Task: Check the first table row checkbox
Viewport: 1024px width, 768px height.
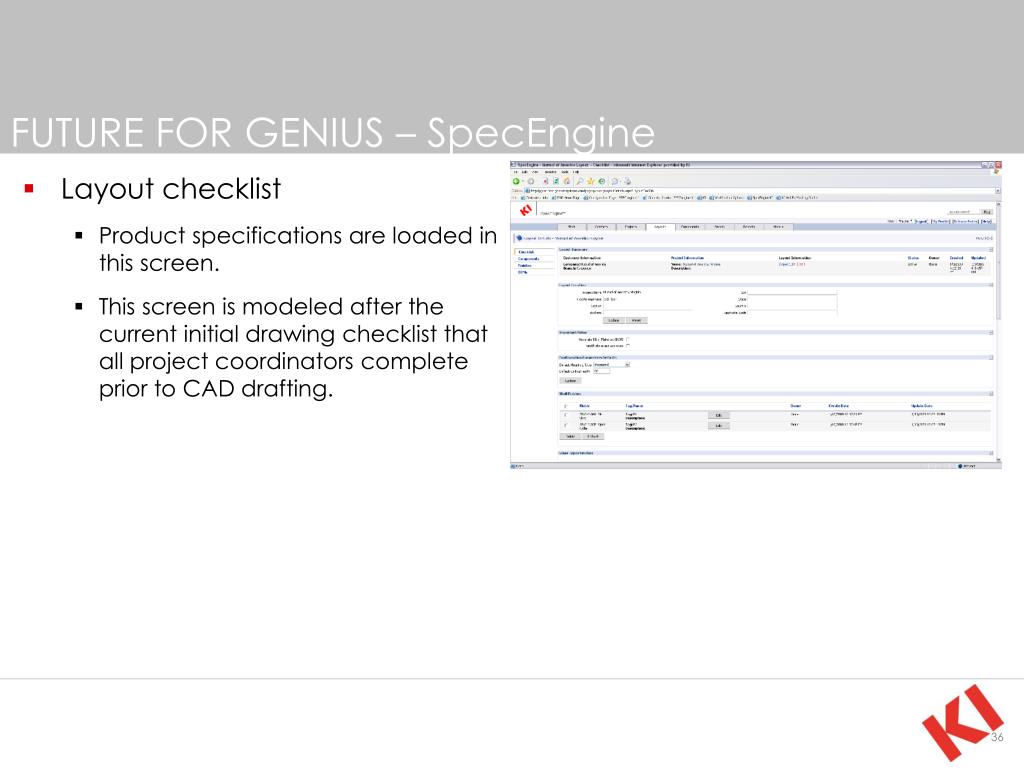Action: [565, 415]
